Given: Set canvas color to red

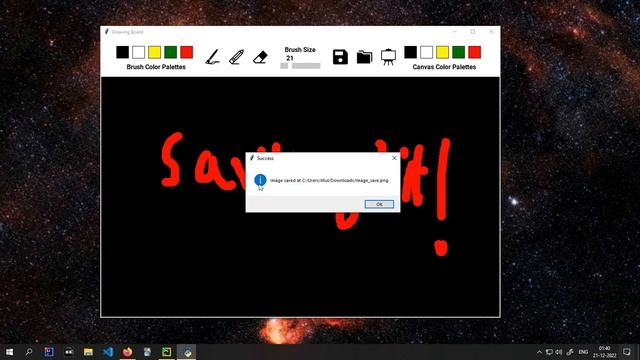Looking at the screenshot, I should click(474, 52).
